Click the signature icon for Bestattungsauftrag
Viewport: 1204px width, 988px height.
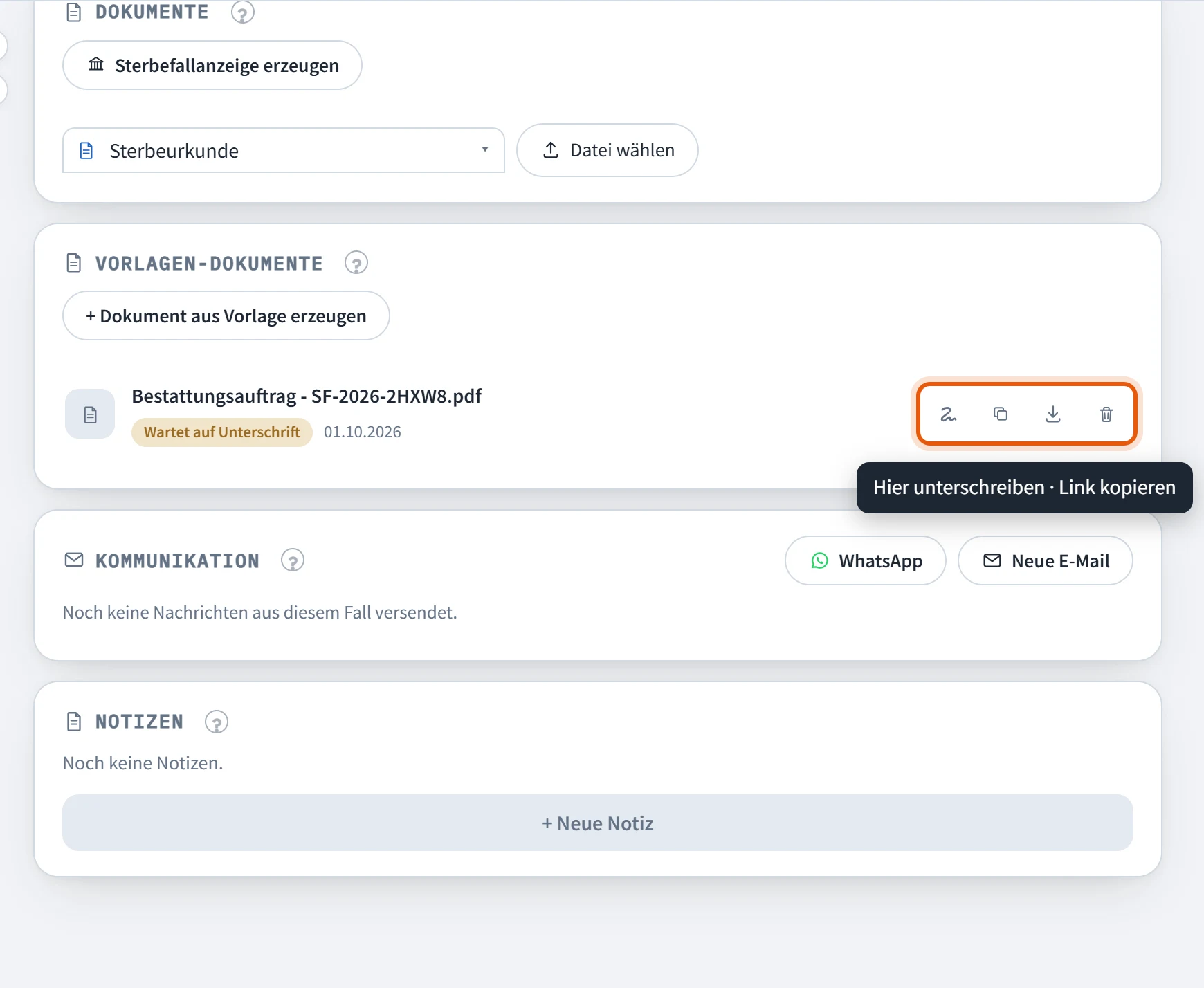click(x=948, y=414)
